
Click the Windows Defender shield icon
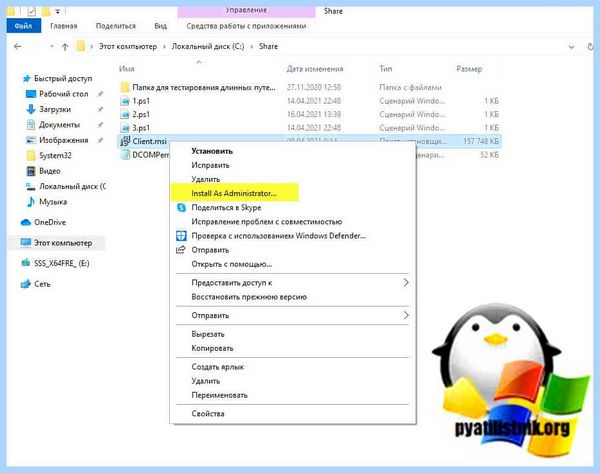pos(181,236)
